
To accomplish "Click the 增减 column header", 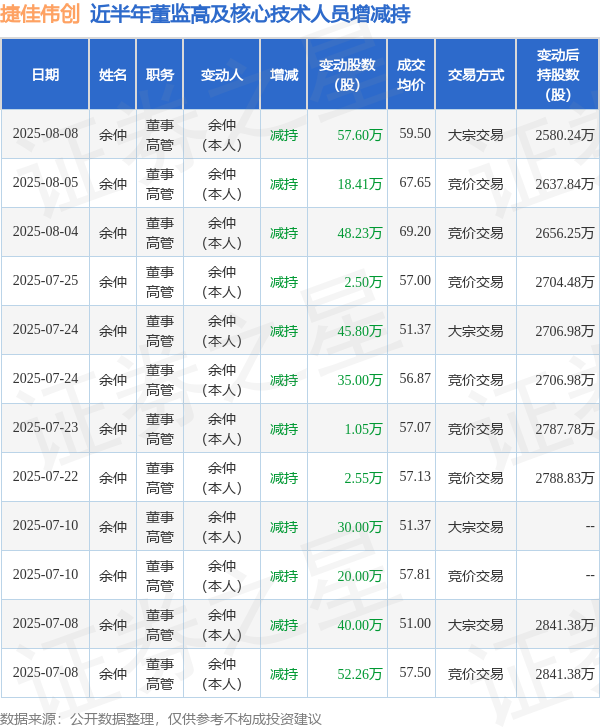I will (284, 75).
